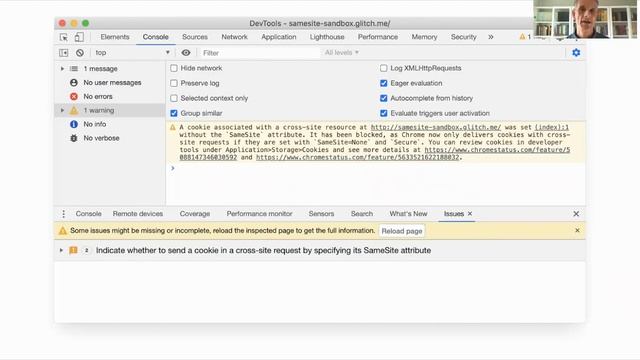The width and height of the screenshot is (640, 360).
Task: Open the drawer three-dot menu
Action: click(x=64, y=214)
